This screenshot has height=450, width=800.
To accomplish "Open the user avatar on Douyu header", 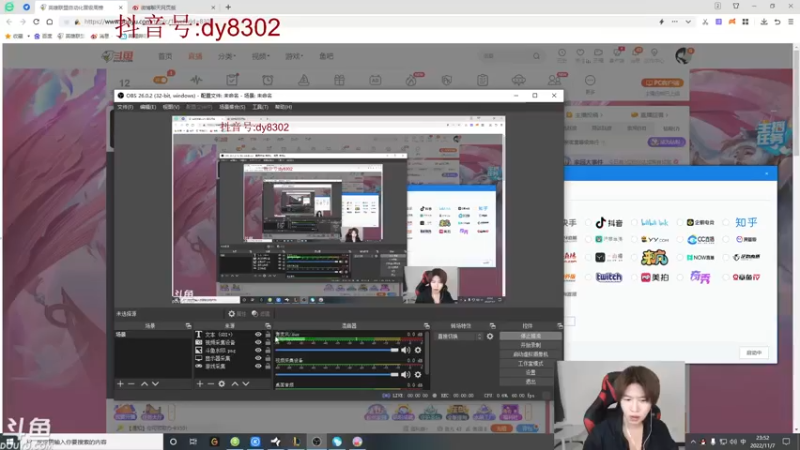I will click(683, 56).
